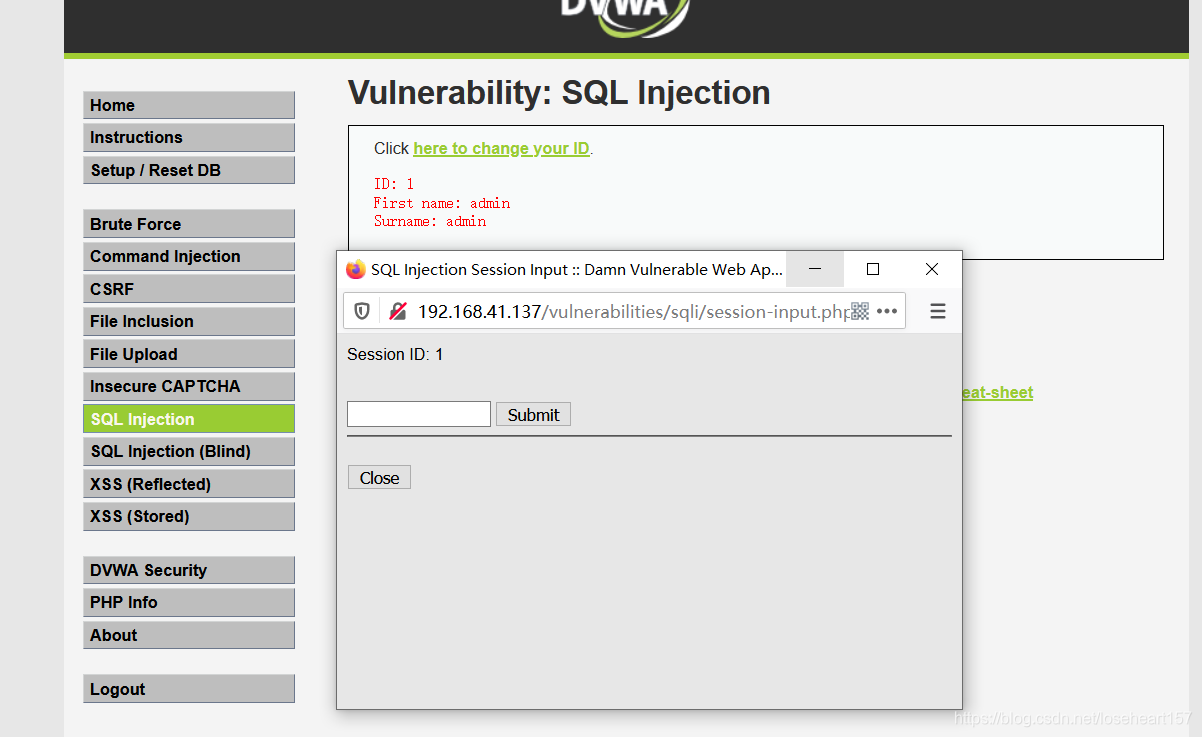Open 'here to change your ID' link
The height and width of the screenshot is (737, 1202).
click(501, 148)
